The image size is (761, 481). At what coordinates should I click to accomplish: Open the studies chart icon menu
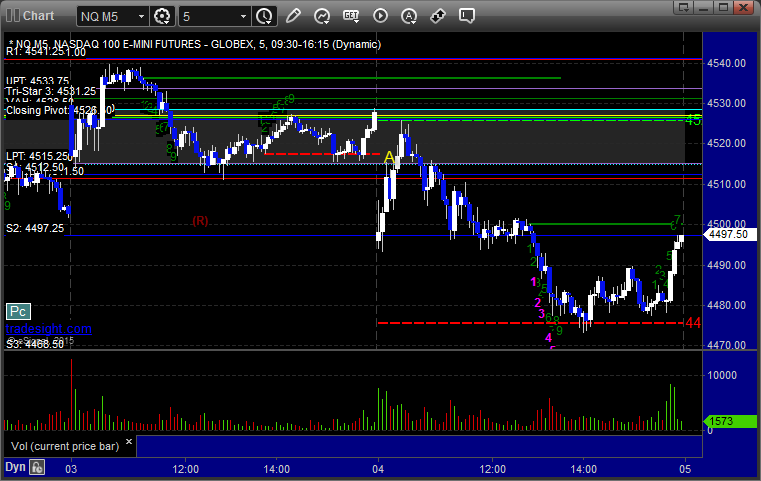pyautogui.click(x=322, y=17)
